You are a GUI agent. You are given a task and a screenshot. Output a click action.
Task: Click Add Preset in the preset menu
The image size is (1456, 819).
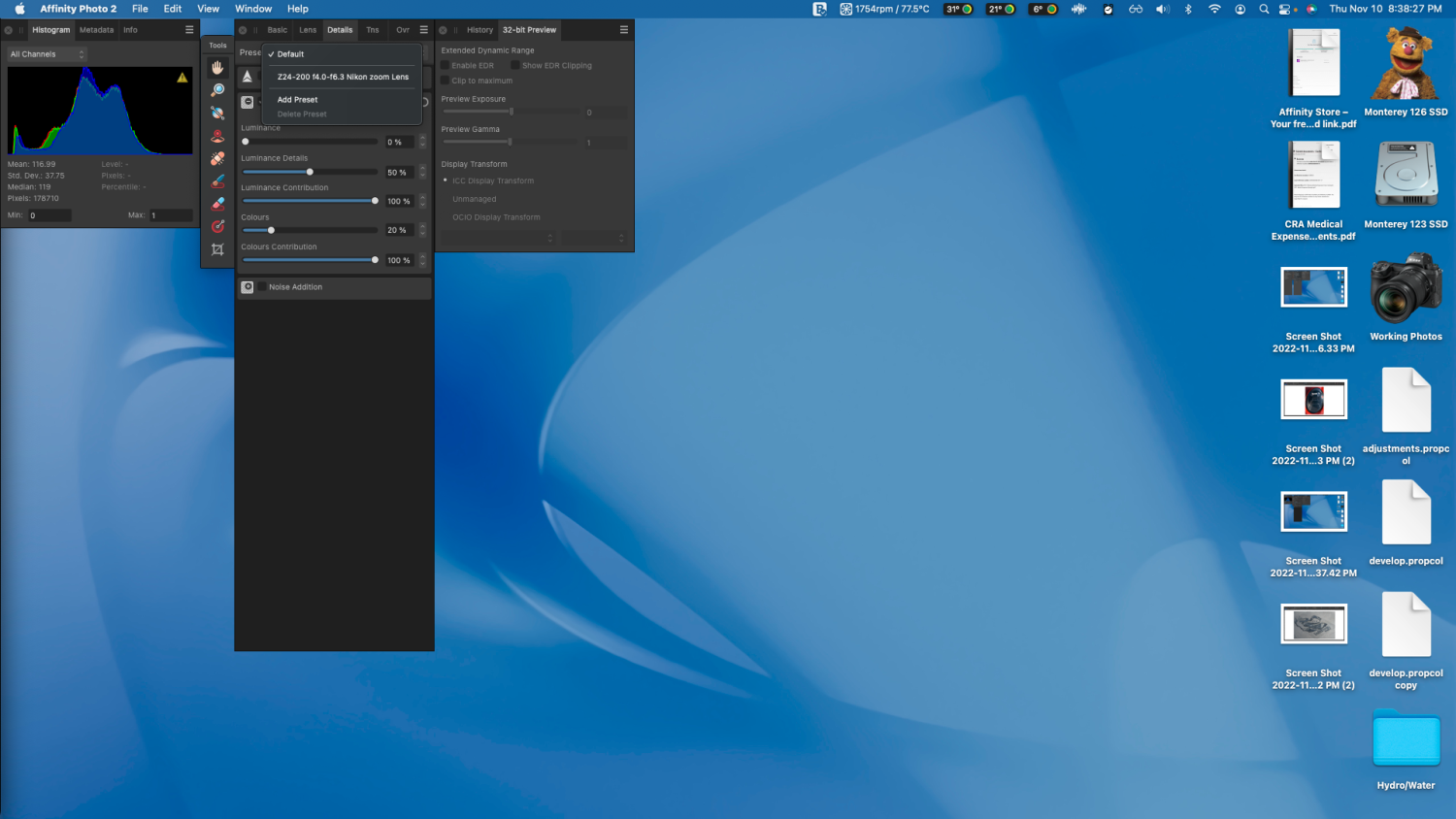coord(297,100)
